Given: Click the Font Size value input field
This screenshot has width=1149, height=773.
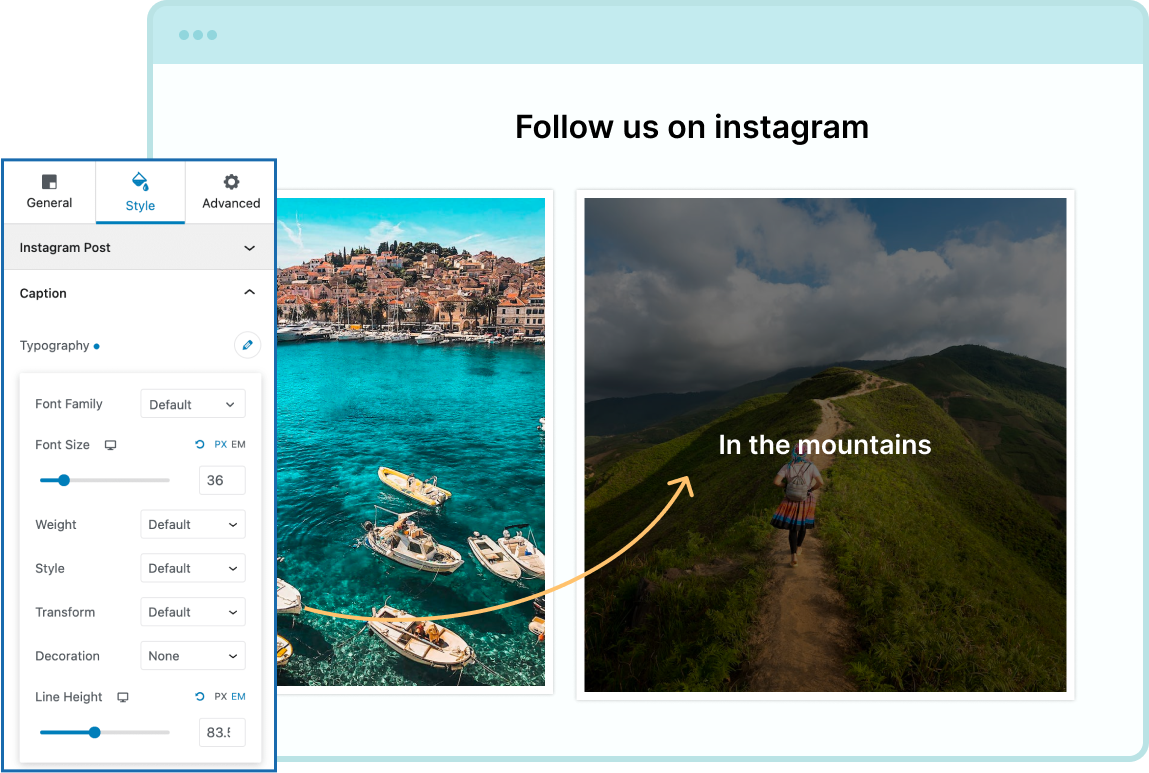Looking at the screenshot, I should coord(222,480).
